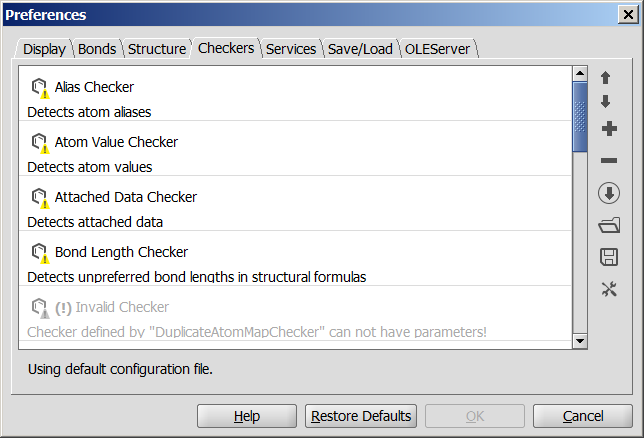This screenshot has width=644, height=438.
Task: Remove checker with the minus icon
Action: (x=608, y=161)
